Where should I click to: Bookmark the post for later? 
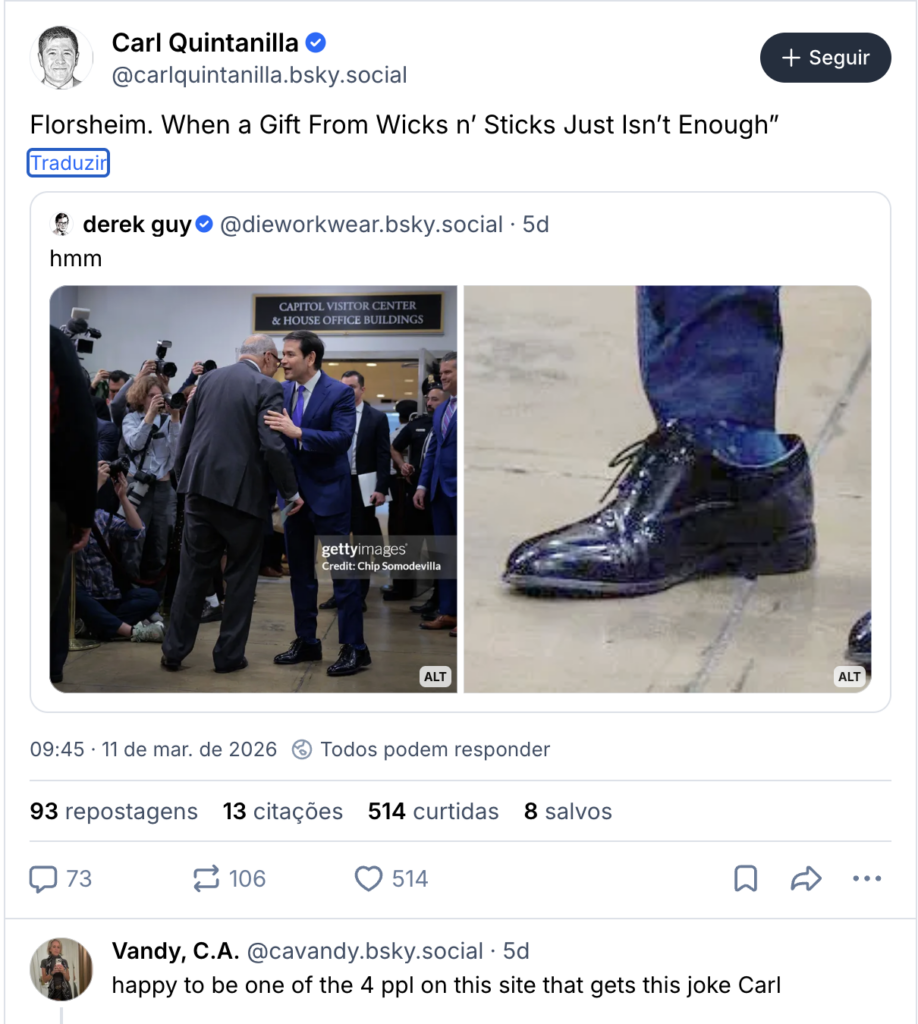[x=744, y=878]
